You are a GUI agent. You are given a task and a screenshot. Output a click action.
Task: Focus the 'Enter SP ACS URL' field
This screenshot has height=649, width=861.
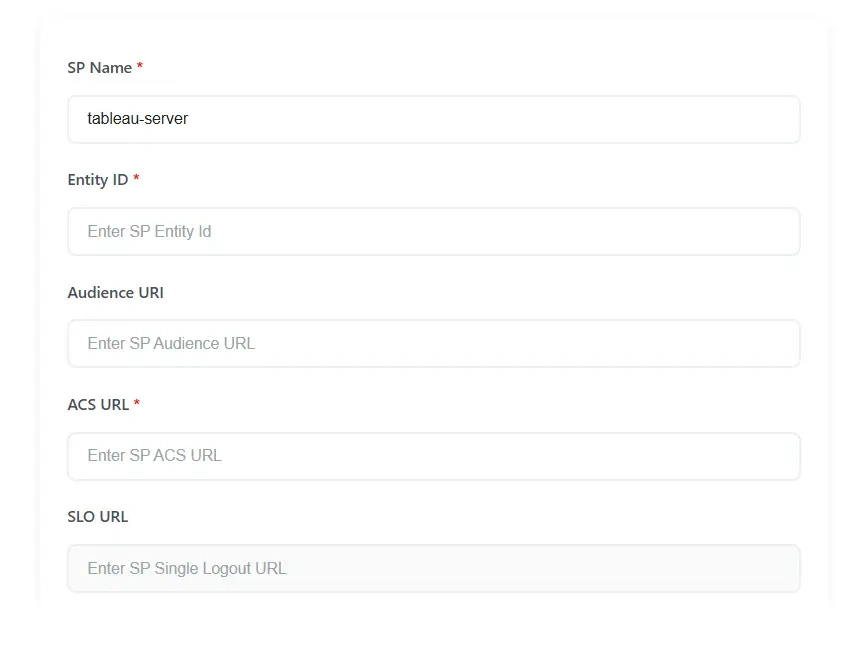[433, 456]
